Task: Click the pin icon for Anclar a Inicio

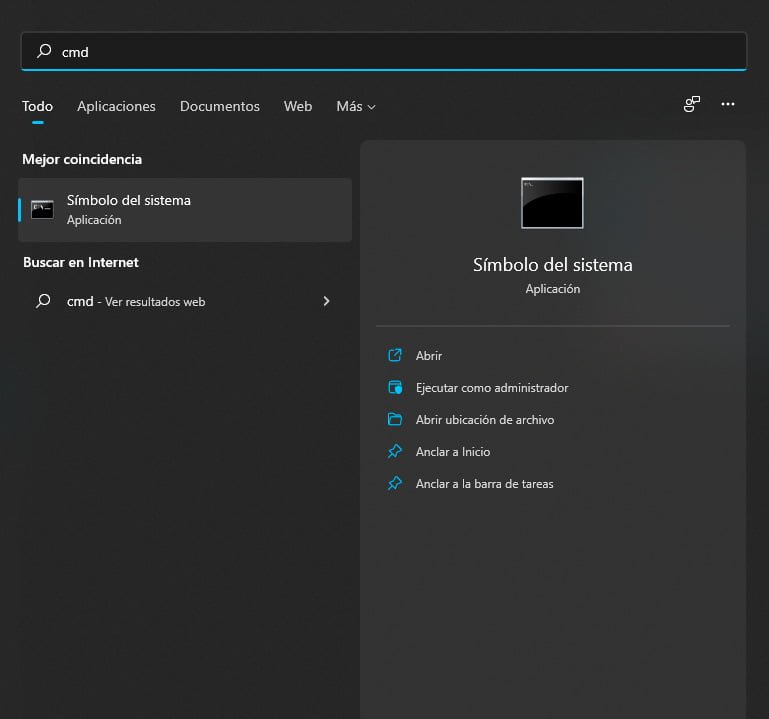Action: tap(395, 451)
